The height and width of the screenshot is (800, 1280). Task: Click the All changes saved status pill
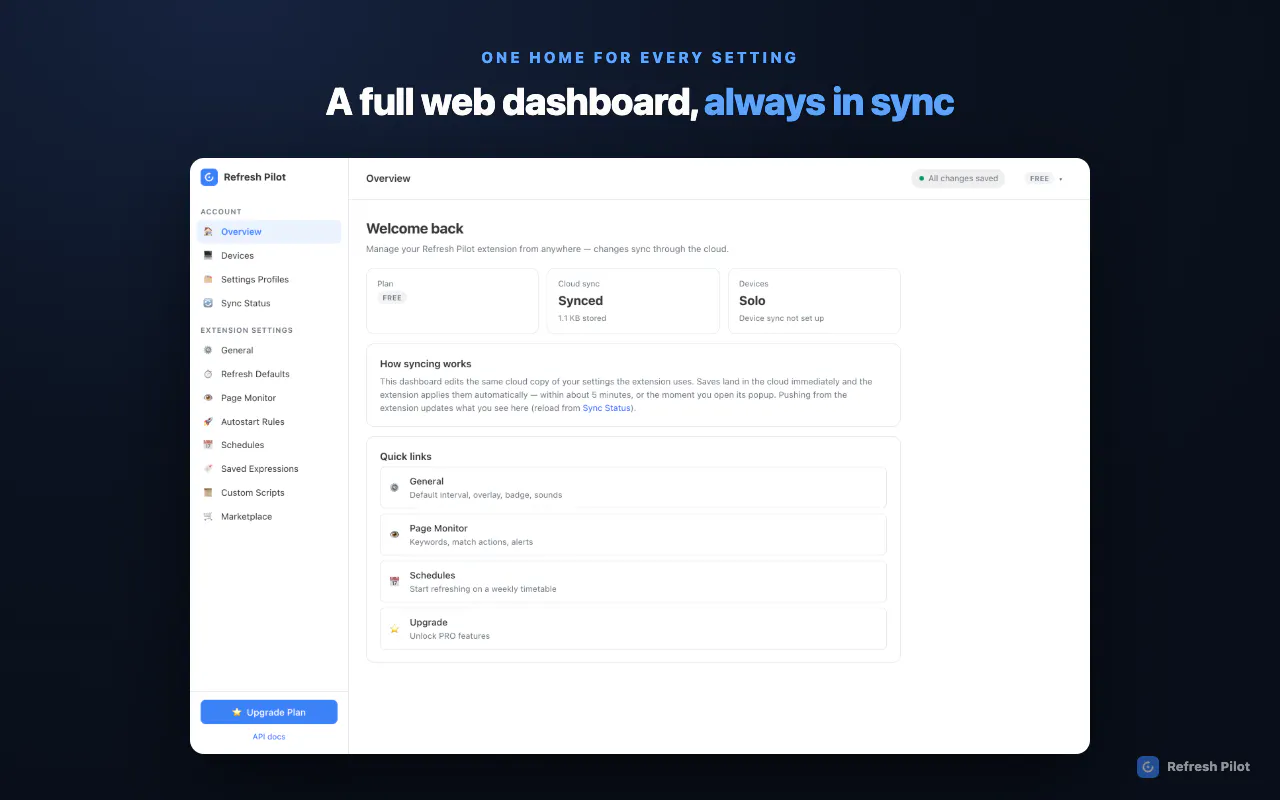click(x=958, y=179)
